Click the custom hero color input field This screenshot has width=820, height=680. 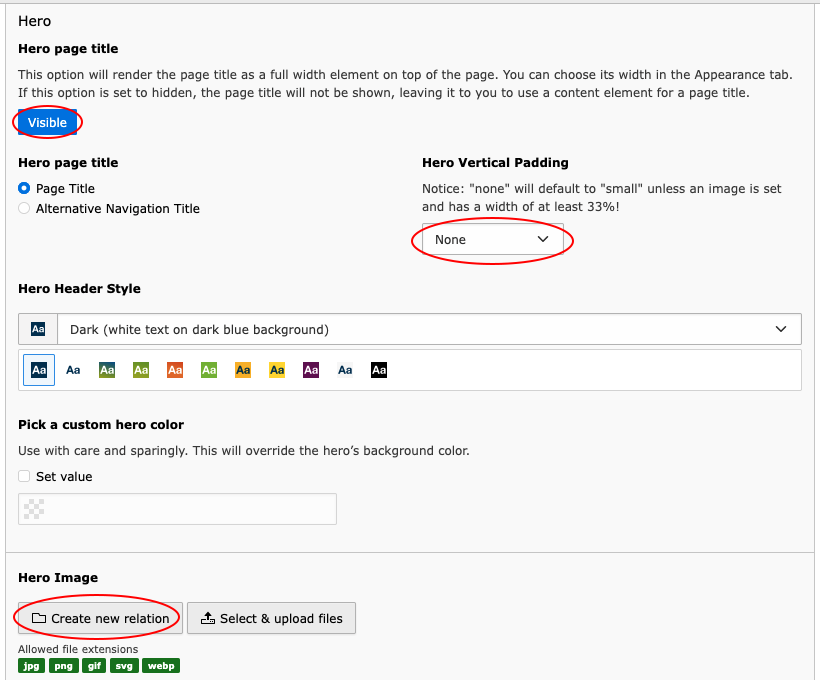point(177,509)
